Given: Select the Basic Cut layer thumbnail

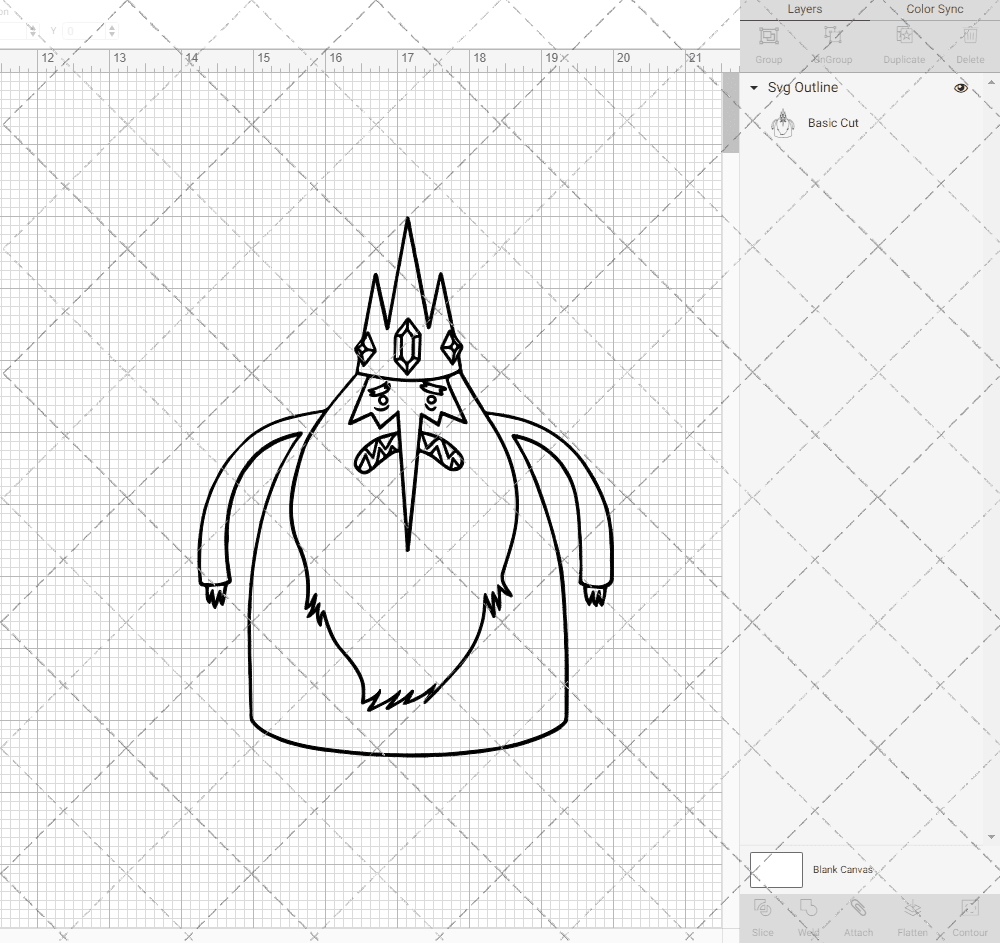Looking at the screenshot, I should 783,124.
